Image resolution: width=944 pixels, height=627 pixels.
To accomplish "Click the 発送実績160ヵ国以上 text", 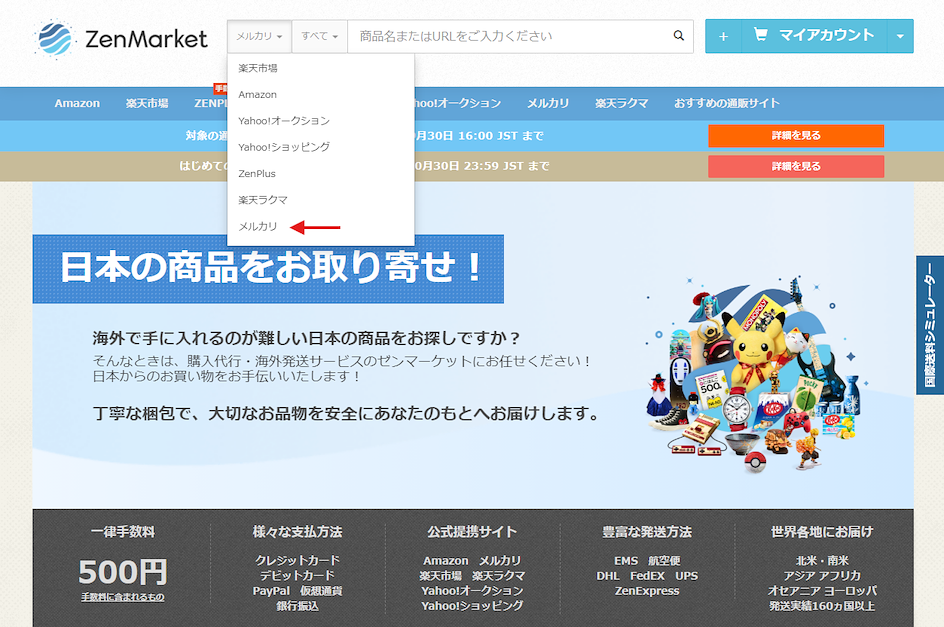I will [822, 606].
